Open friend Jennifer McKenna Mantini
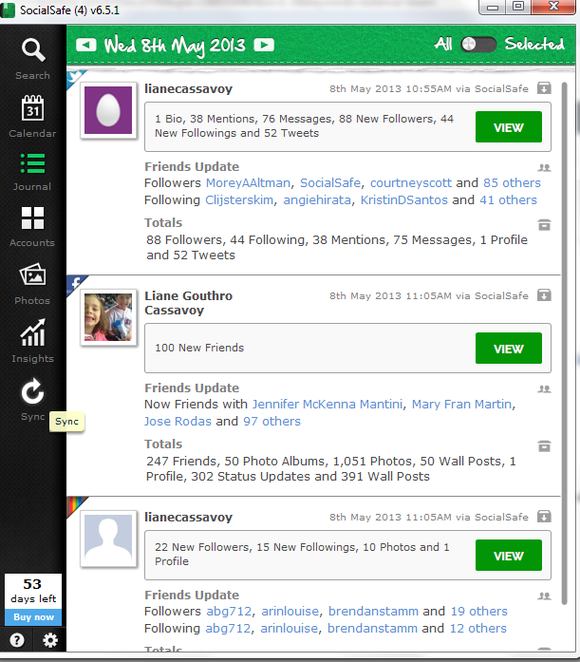 [x=327, y=404]
